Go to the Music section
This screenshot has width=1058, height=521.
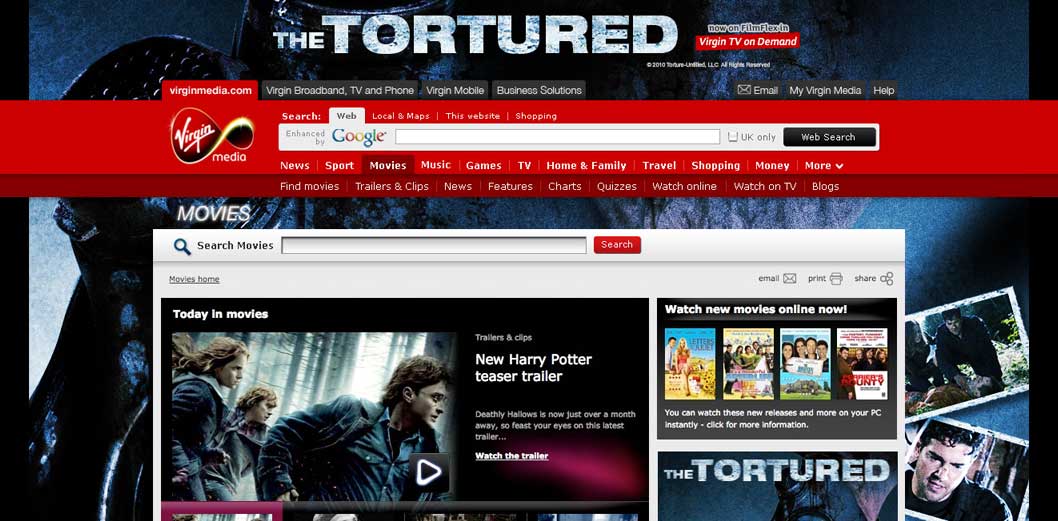(436, 165)
